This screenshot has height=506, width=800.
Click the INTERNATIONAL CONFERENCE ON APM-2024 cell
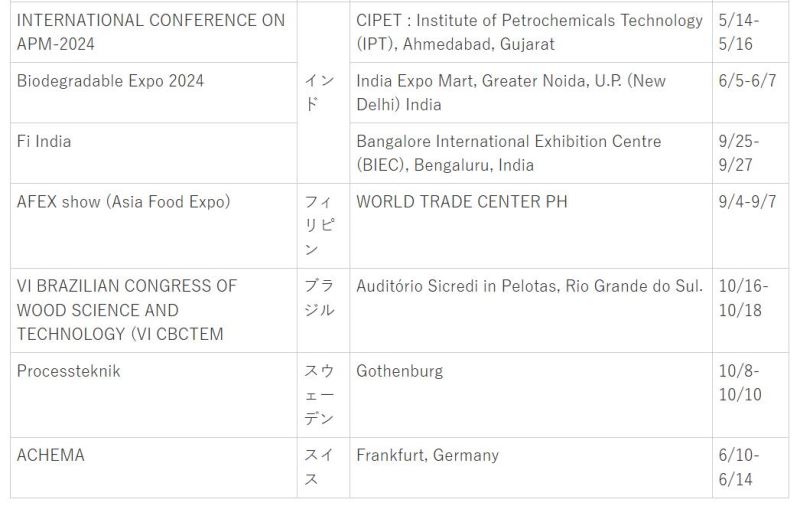pos(151,32)
